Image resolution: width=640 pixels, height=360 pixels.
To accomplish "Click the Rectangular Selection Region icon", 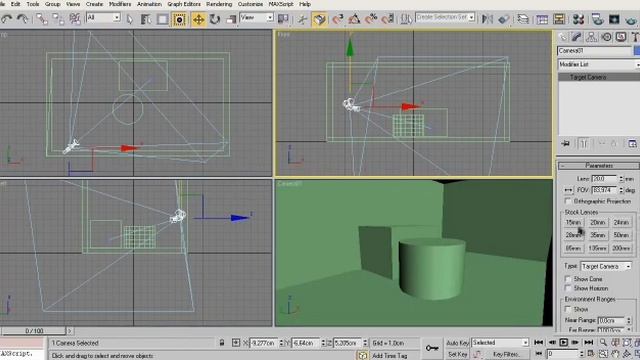I will 162,19.
